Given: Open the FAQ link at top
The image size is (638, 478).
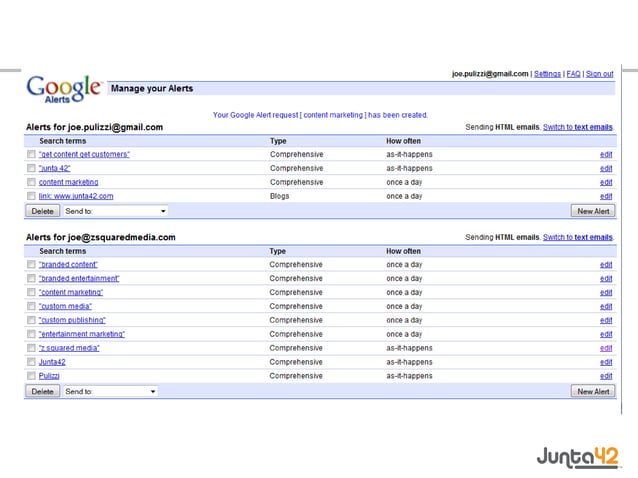Looking at the screenshot, I should 573,74.
